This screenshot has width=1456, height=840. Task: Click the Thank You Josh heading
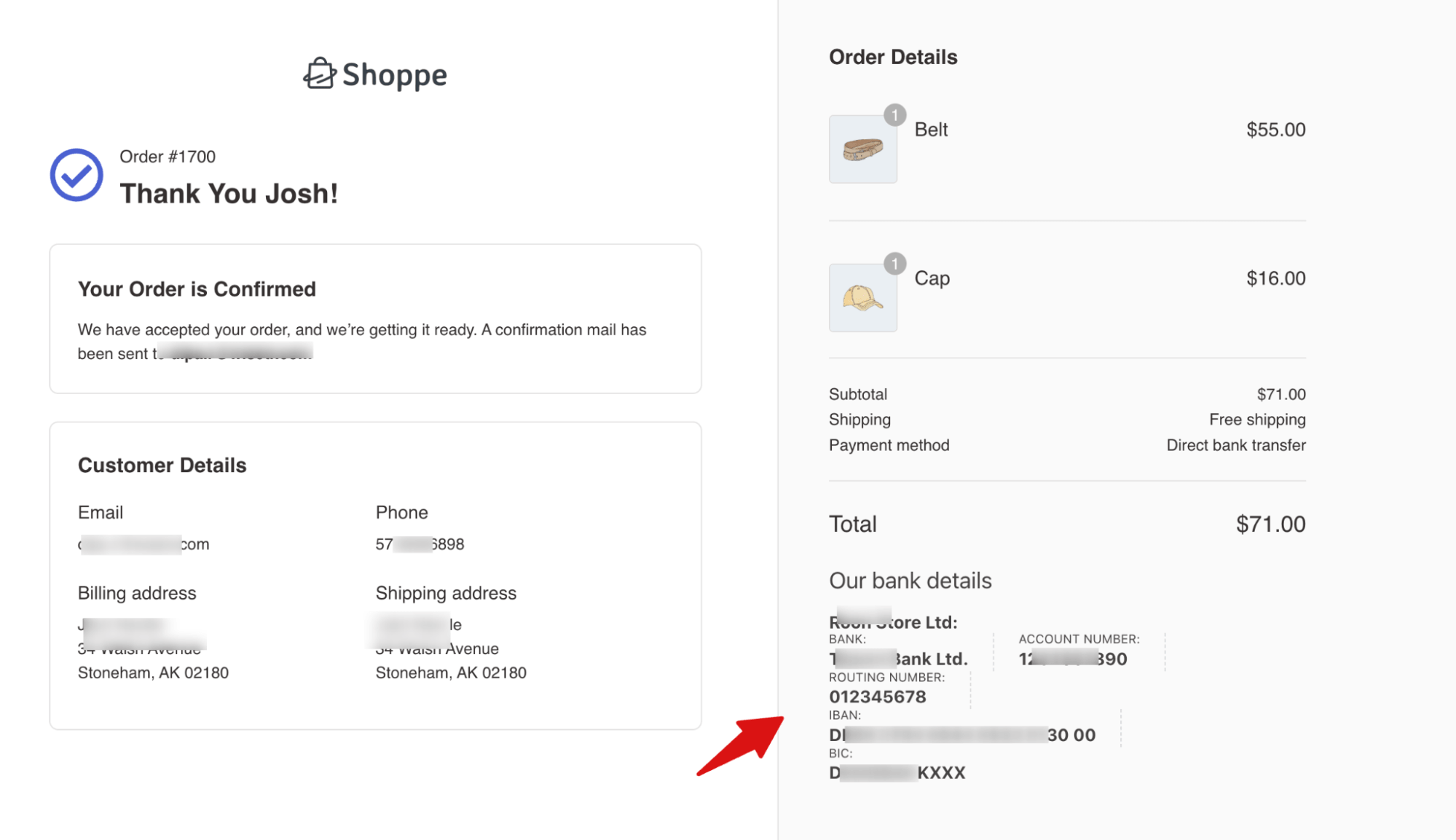[229, 193]
